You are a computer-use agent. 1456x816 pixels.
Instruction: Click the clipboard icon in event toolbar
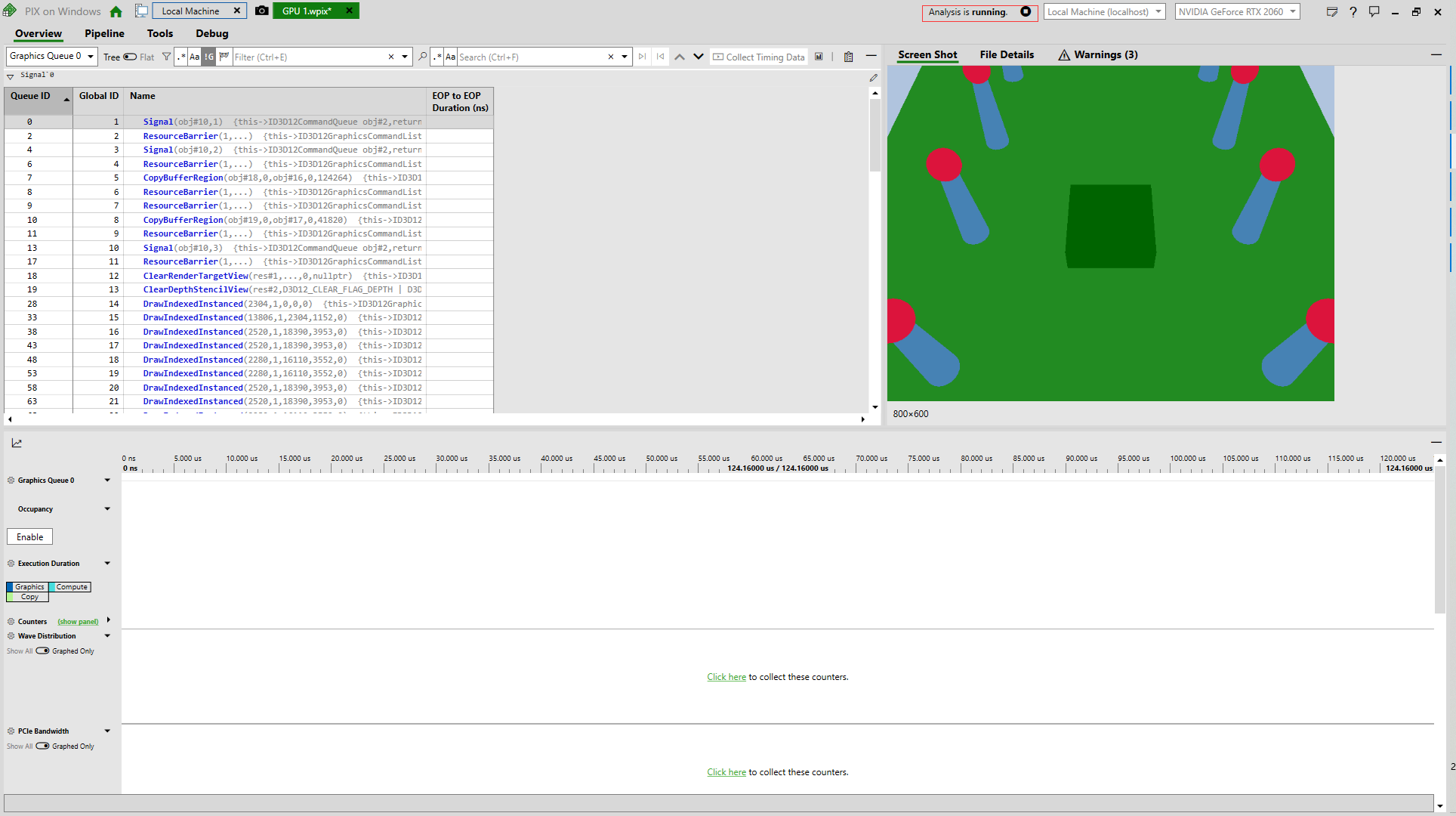coord(848,57)
